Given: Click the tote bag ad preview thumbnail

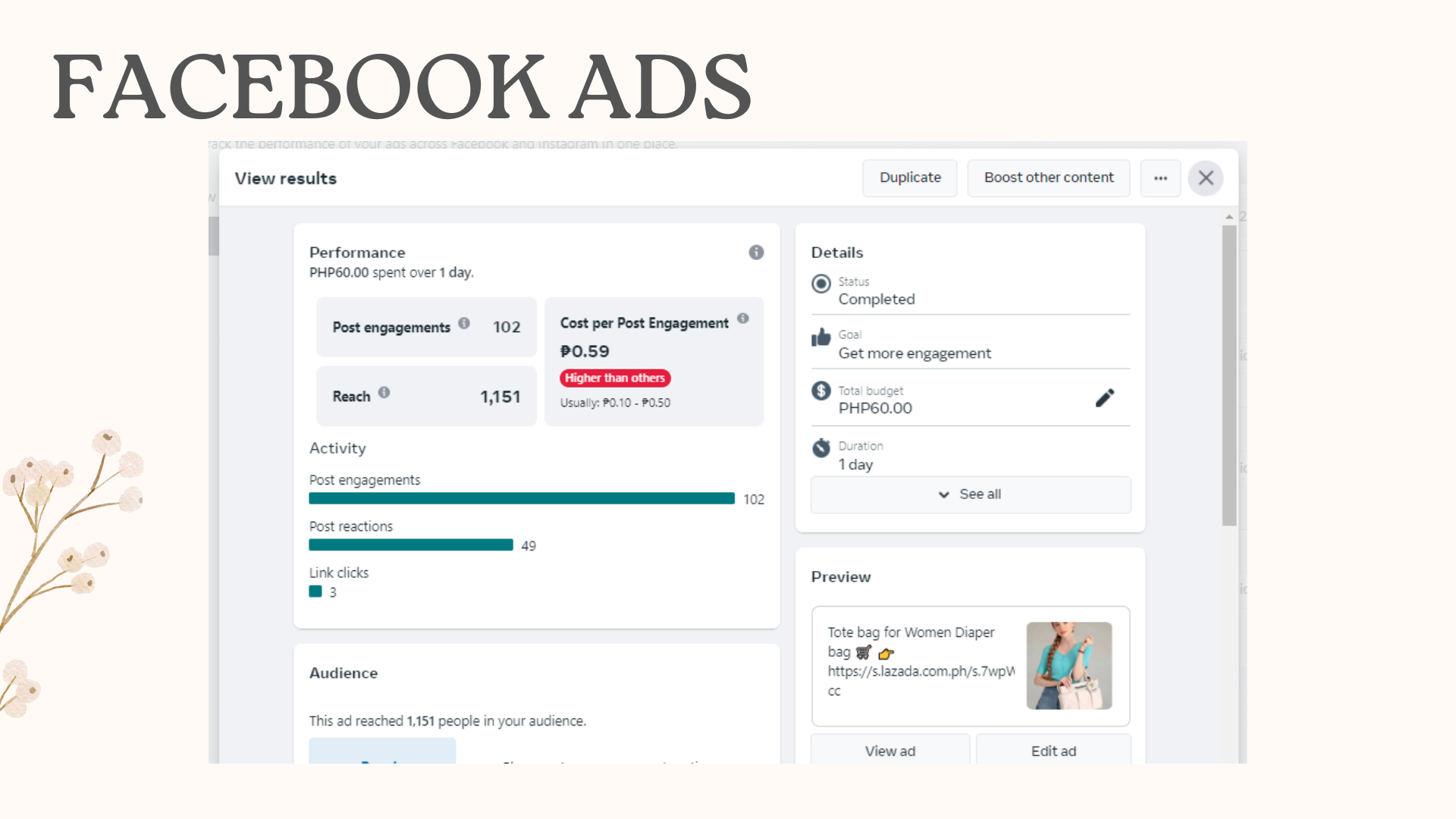Looking at the screenshot, I should (x=1069, y=666).
